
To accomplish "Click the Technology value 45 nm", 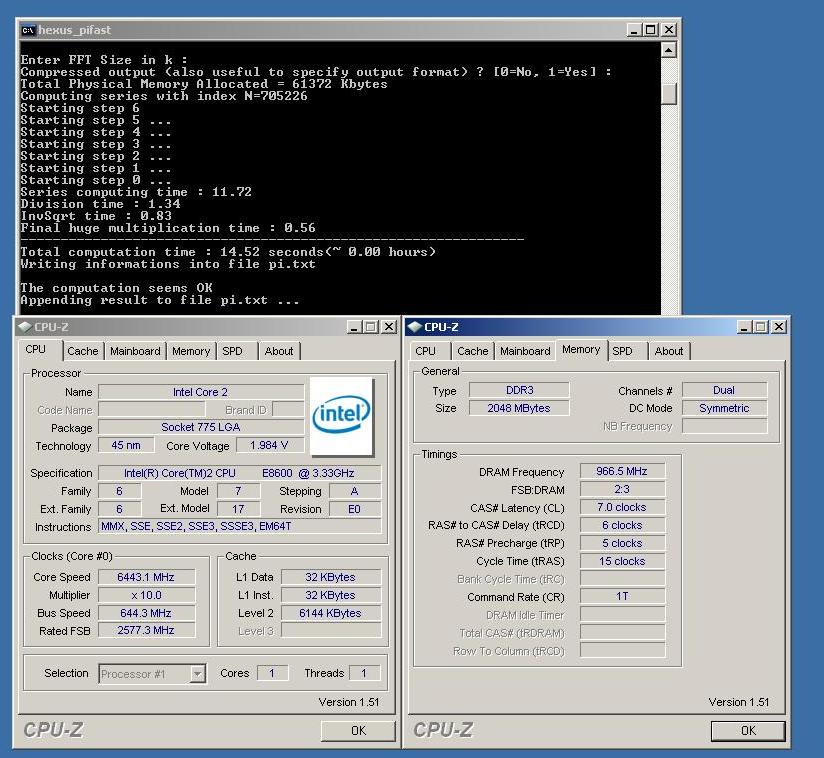I will click(x=126, y=445).
